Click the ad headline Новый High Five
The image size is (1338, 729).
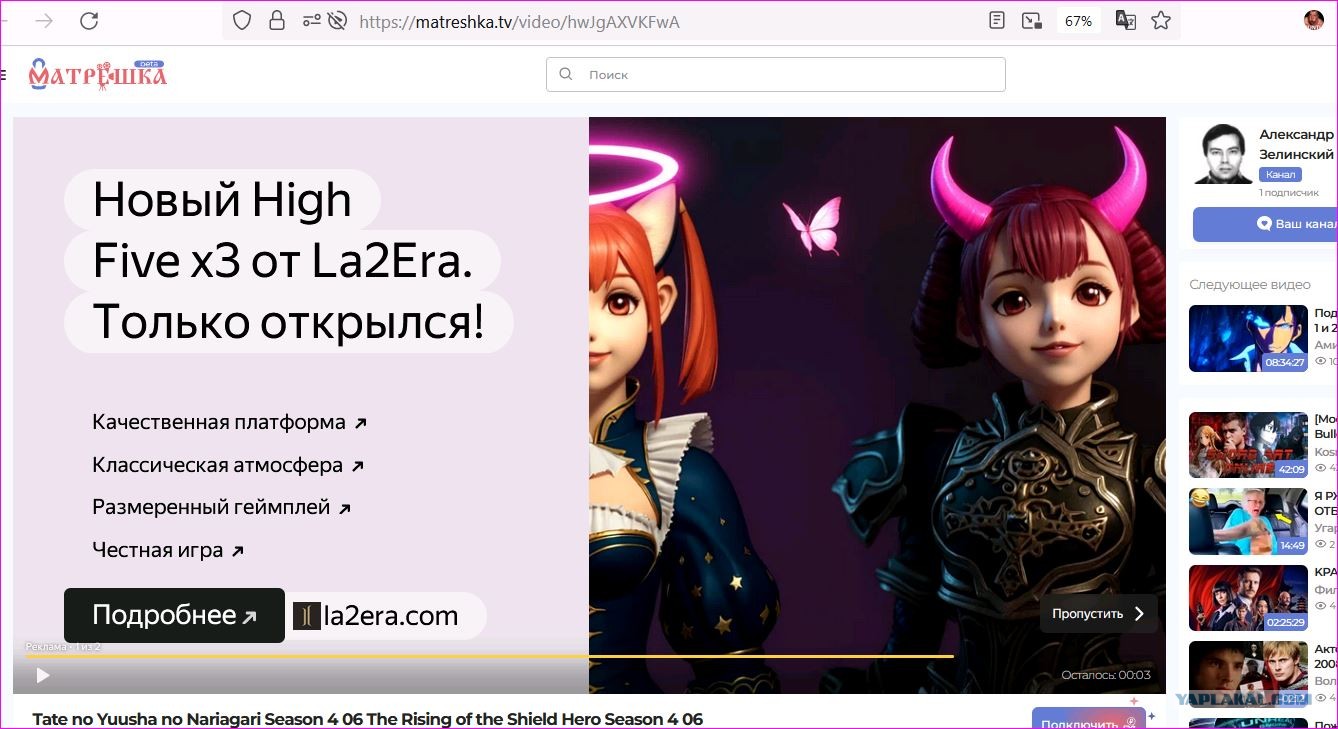click(288, 261)
